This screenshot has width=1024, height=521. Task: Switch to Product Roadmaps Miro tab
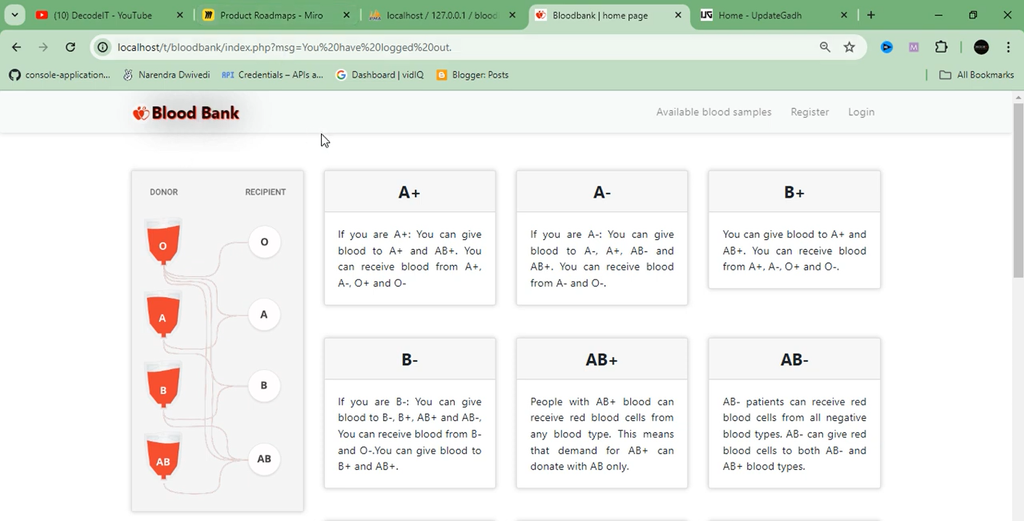[x=277, y=15]
